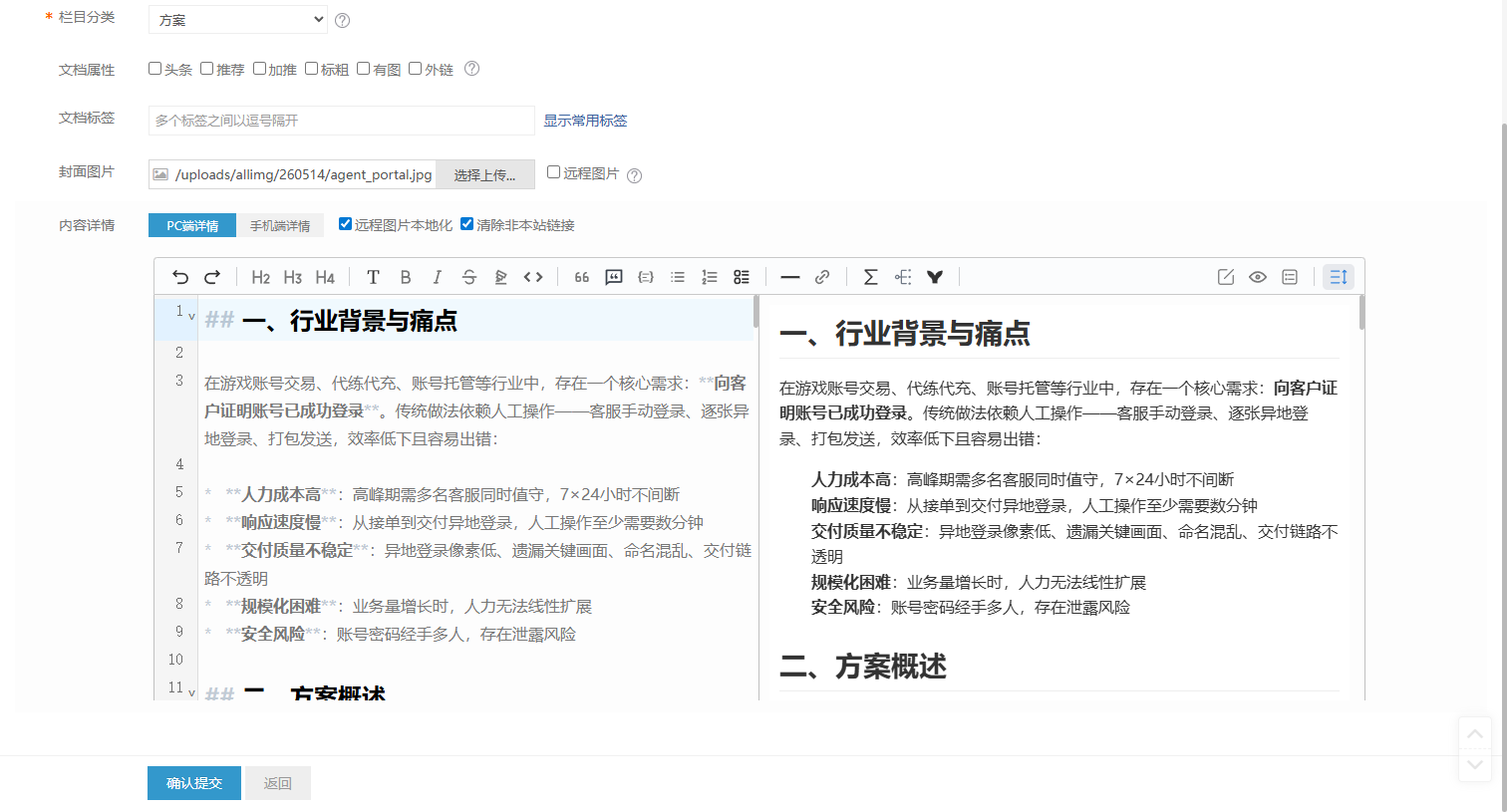This screenshot has width=1507, height=812.
Task: Insert a task checklist
Action: pos(742,277)
